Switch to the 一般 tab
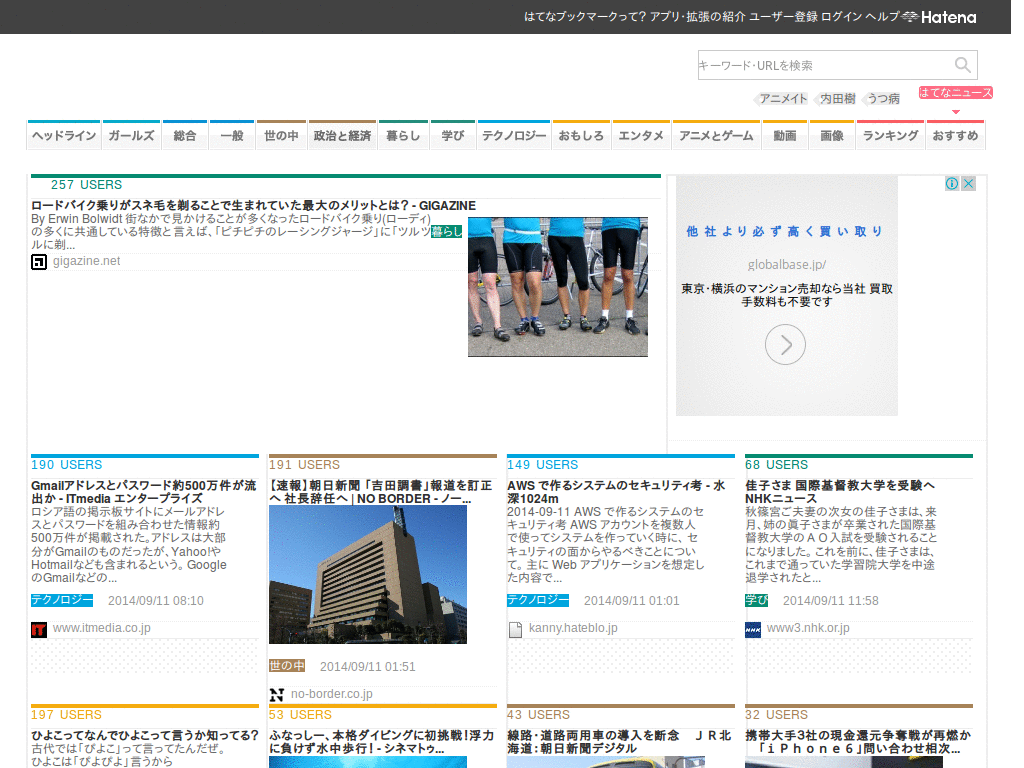 (232, 135)
